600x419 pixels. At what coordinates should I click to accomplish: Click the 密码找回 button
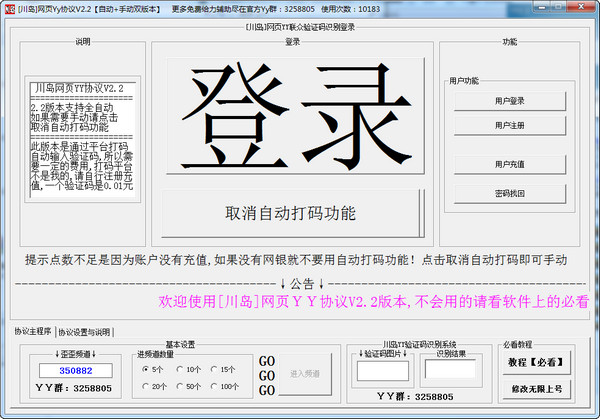pyautogui.click(x=509, y=192)
